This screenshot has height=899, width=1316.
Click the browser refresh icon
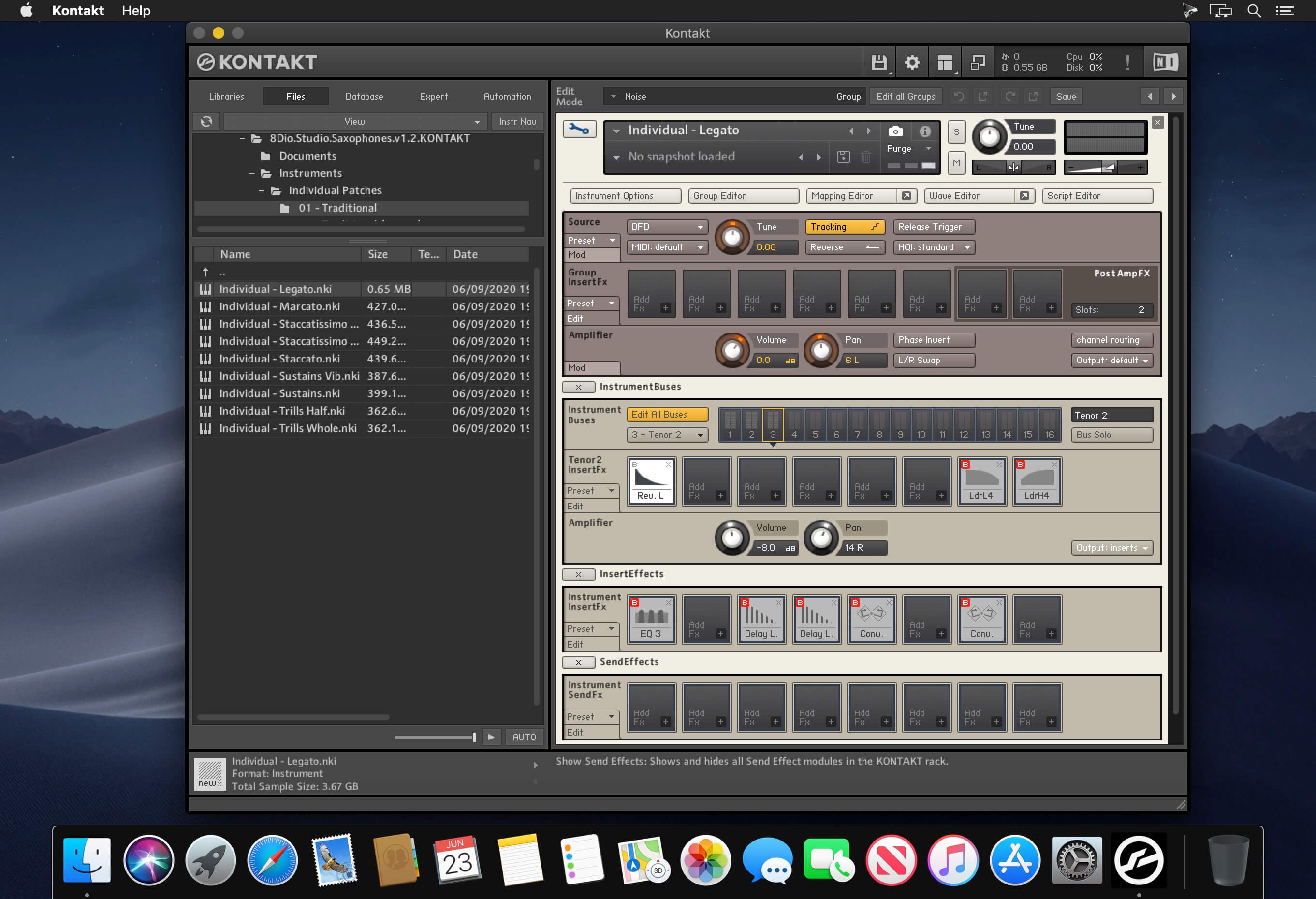click(207, 121)
